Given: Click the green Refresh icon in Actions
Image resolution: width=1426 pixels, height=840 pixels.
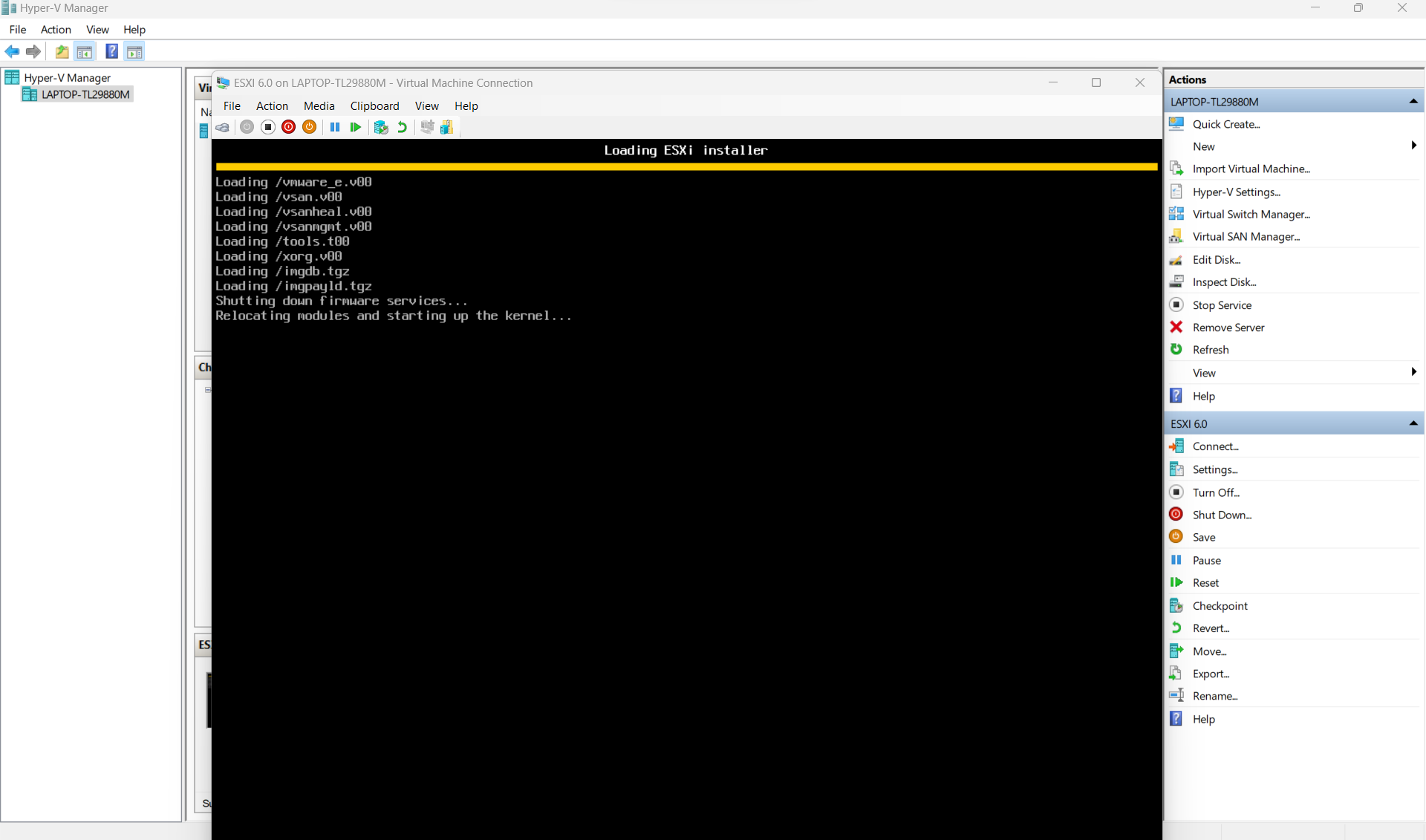Looking at the screenshot, I should pyautogui.click(x=1176, y=349).
